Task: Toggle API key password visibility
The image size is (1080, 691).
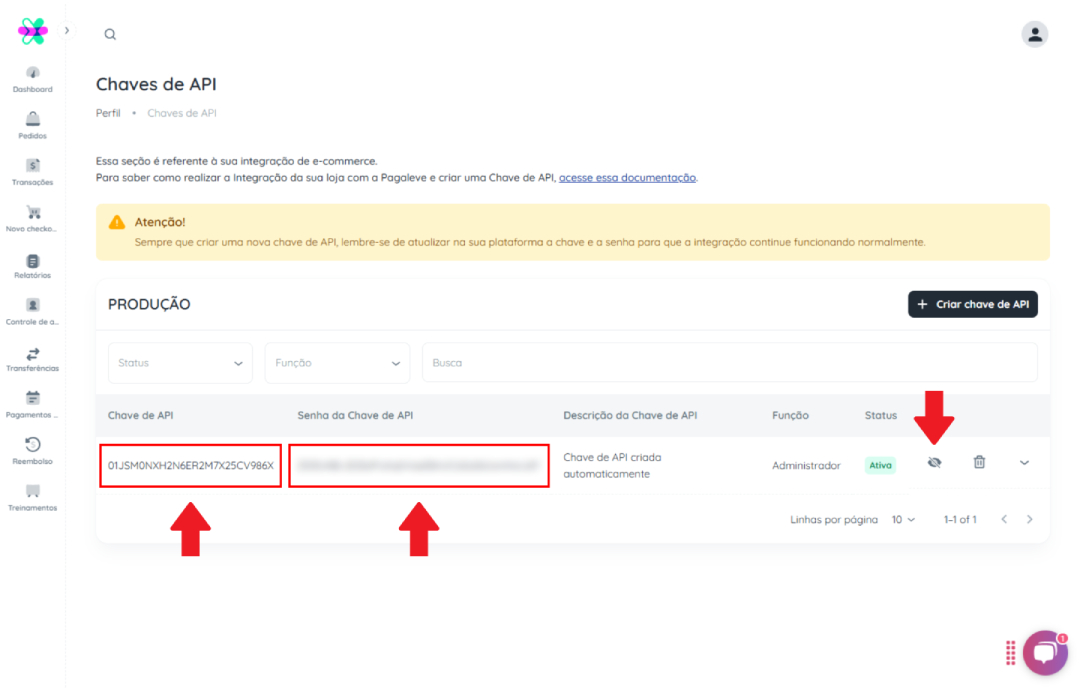Action: click(x=934, y=462)
